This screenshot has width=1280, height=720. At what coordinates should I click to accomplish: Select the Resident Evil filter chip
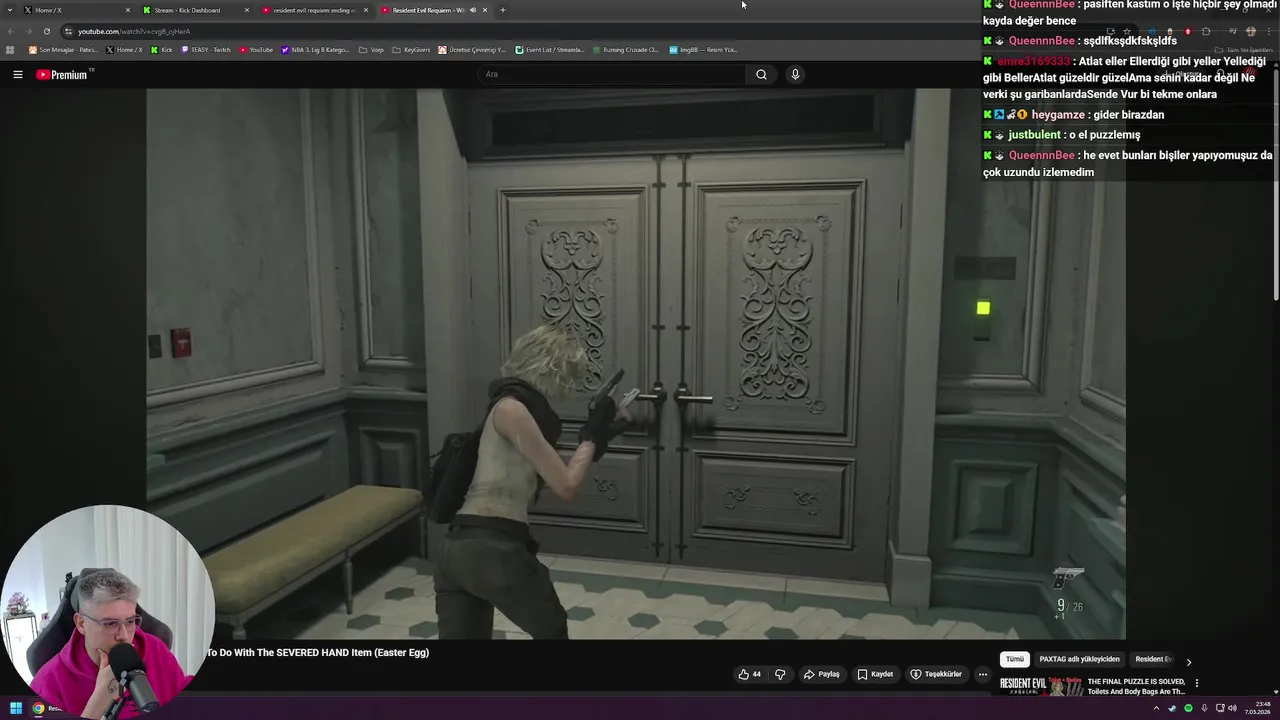tap(1153, 659)
